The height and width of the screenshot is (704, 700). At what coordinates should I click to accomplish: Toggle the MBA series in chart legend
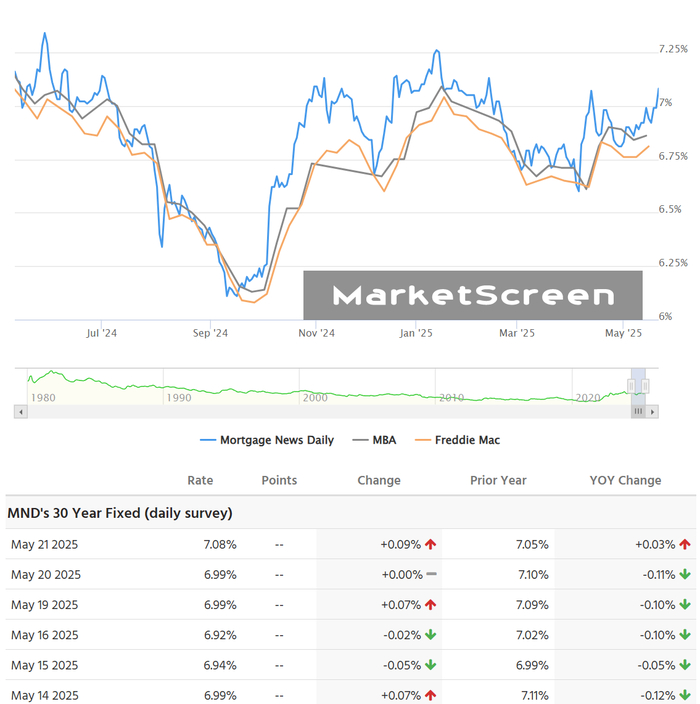[x=376, y=440]
